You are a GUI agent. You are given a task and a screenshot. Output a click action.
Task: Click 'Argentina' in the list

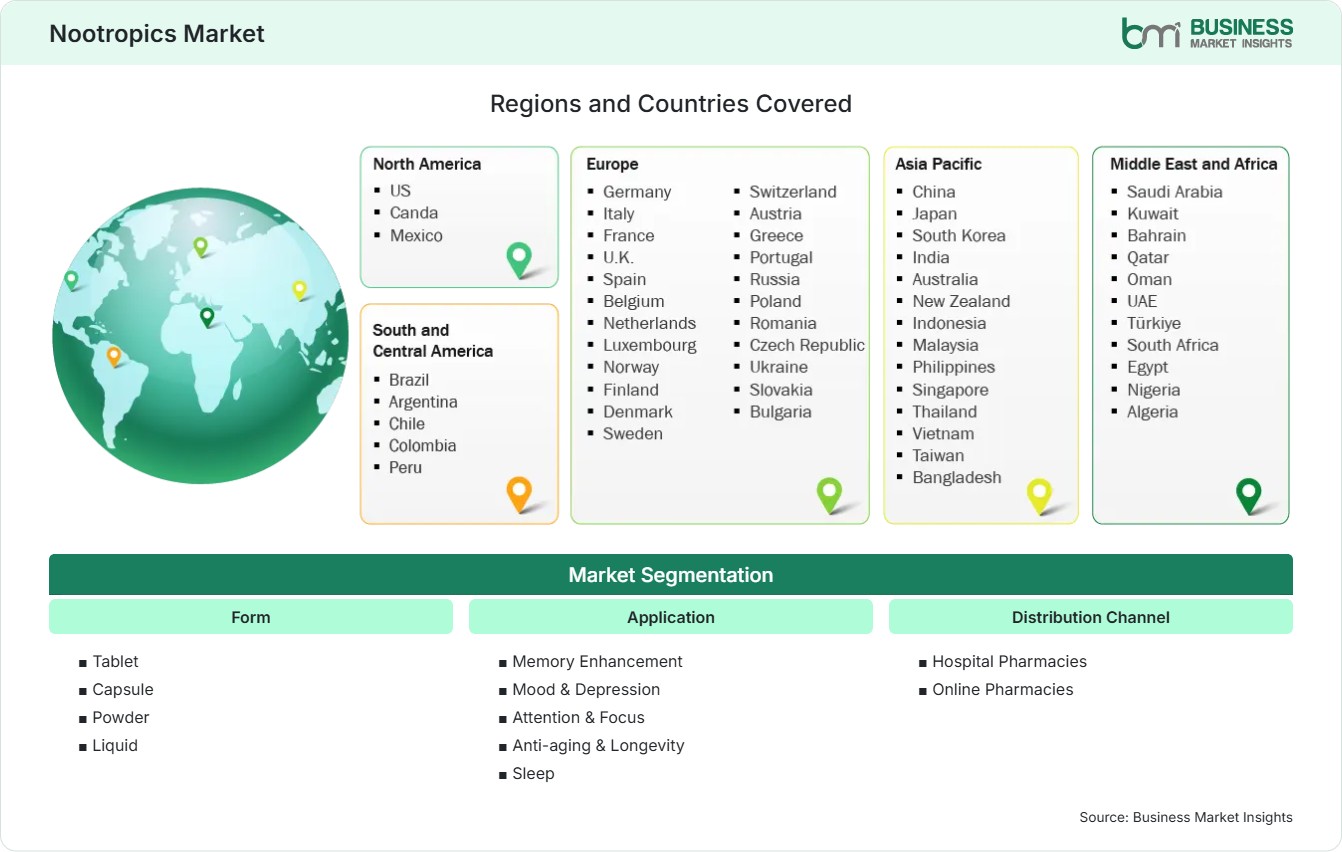[x=423, y=401]
